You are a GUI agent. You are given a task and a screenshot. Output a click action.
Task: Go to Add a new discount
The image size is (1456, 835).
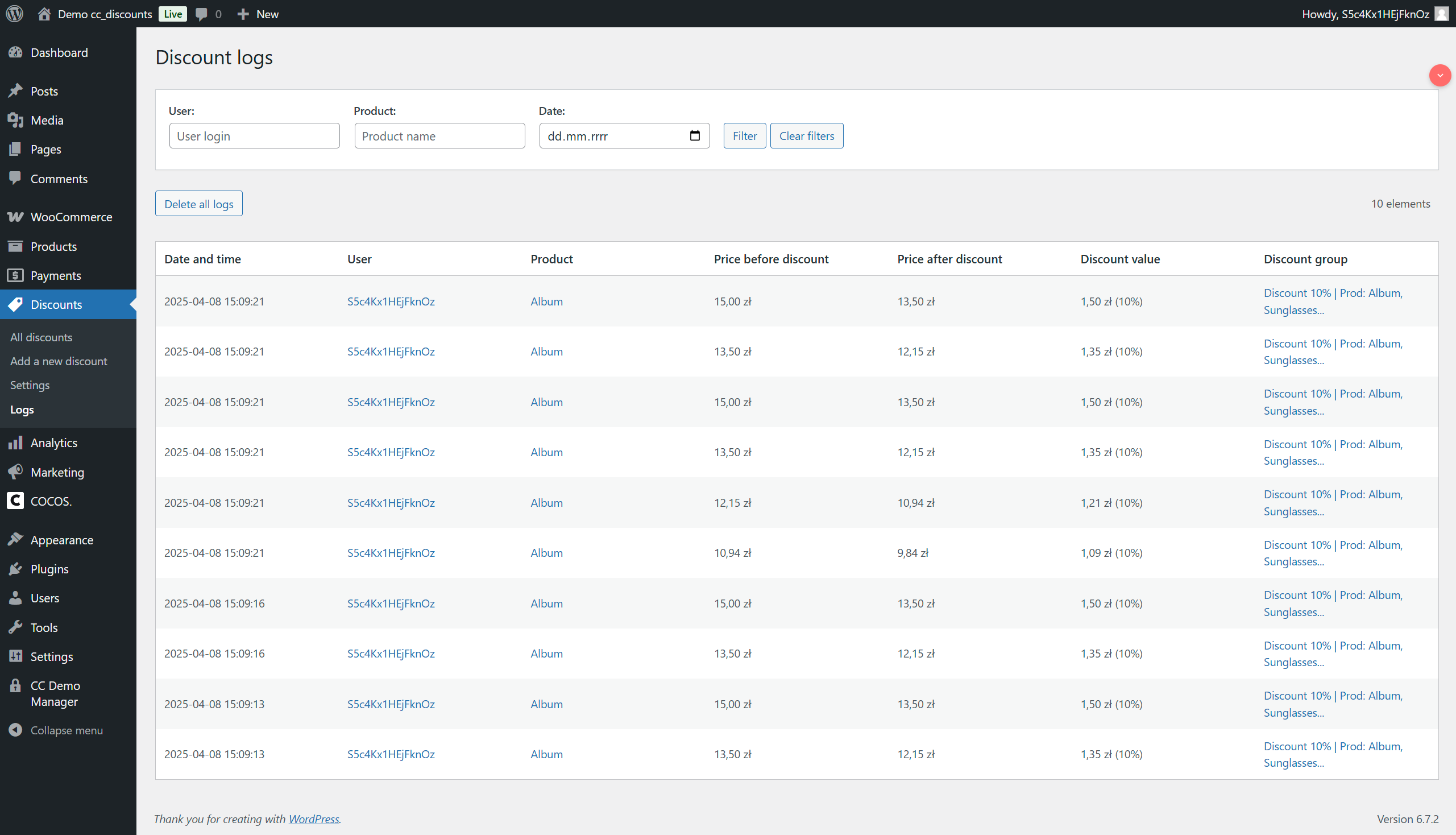[59, 361]
